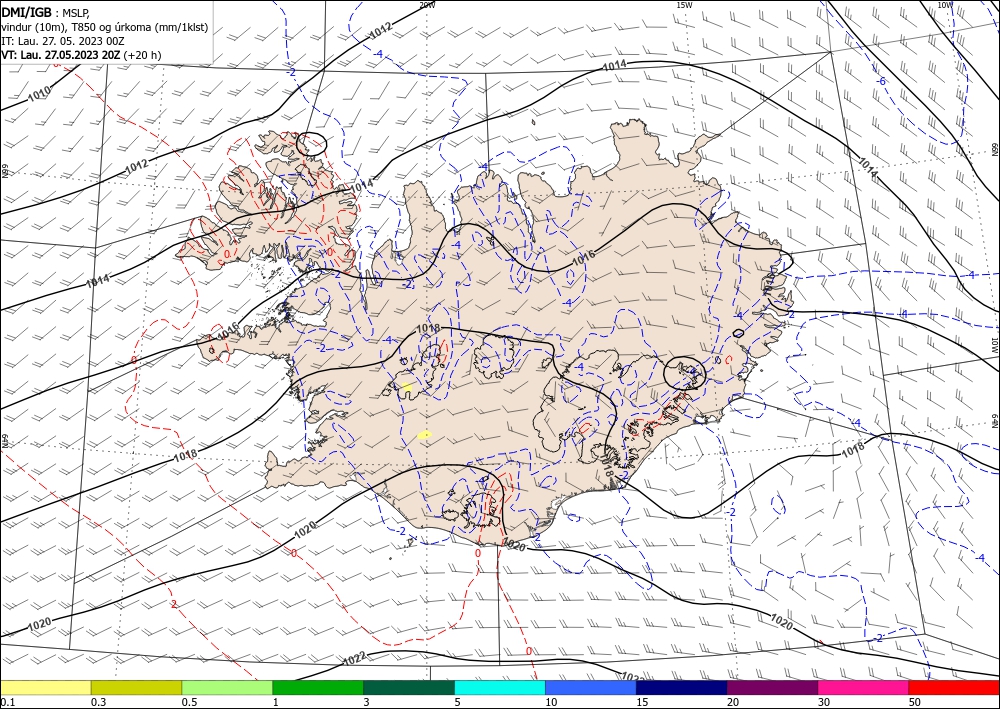This screenshot has height=709, width=1000.
Task: Click the "0.5" legend scale value
Action: 189,702
